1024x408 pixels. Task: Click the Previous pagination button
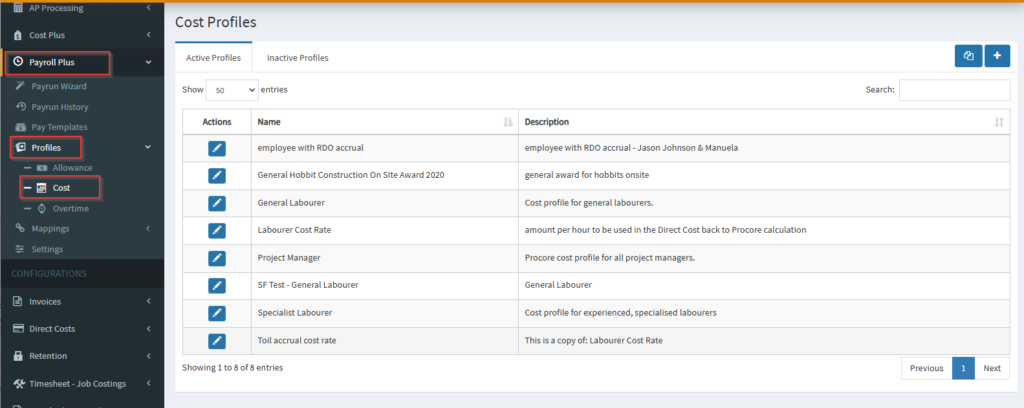pos(926,368)
